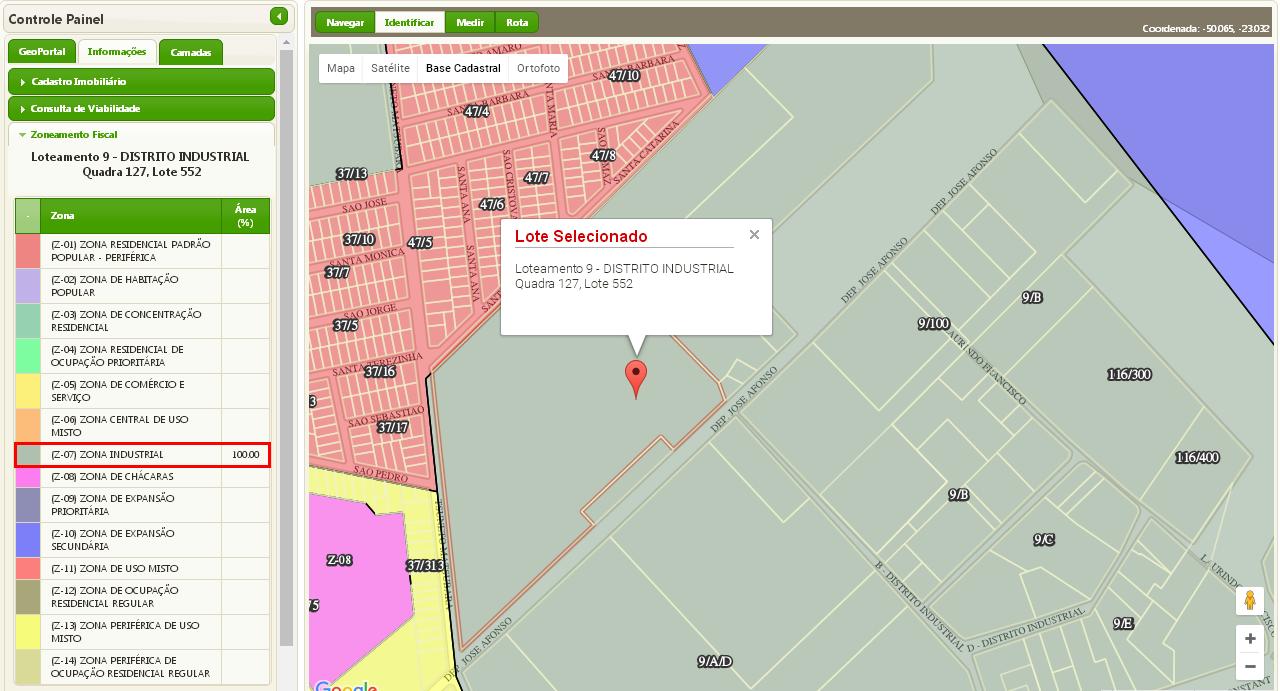Select the (Z-08) ZONA DE CHÁCARAS text
The height and width of the screenshot is (691, 1280).
112,477
